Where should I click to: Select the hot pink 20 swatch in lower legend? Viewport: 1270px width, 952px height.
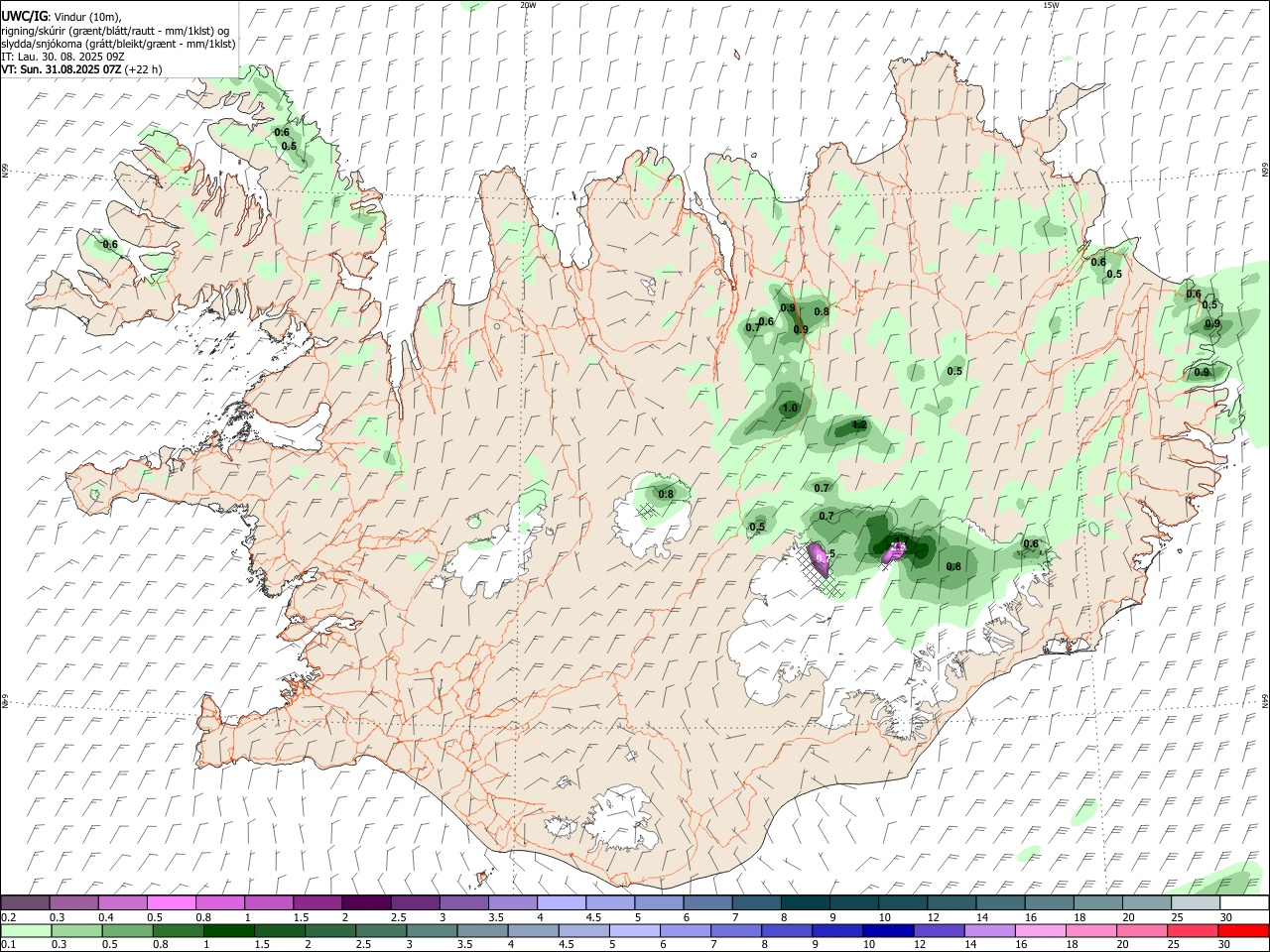[x=1143, y=930]
